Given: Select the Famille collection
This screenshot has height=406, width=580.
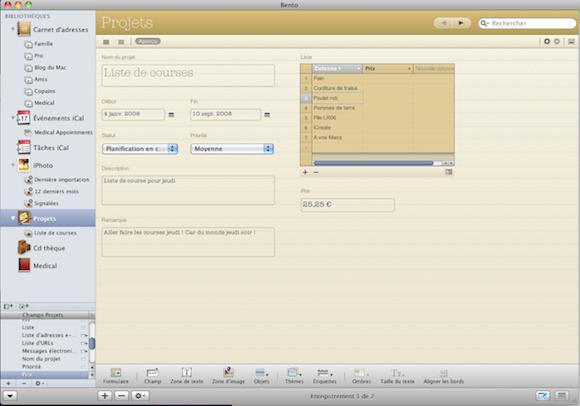Looking at the screenshot, I should (38, 44).
